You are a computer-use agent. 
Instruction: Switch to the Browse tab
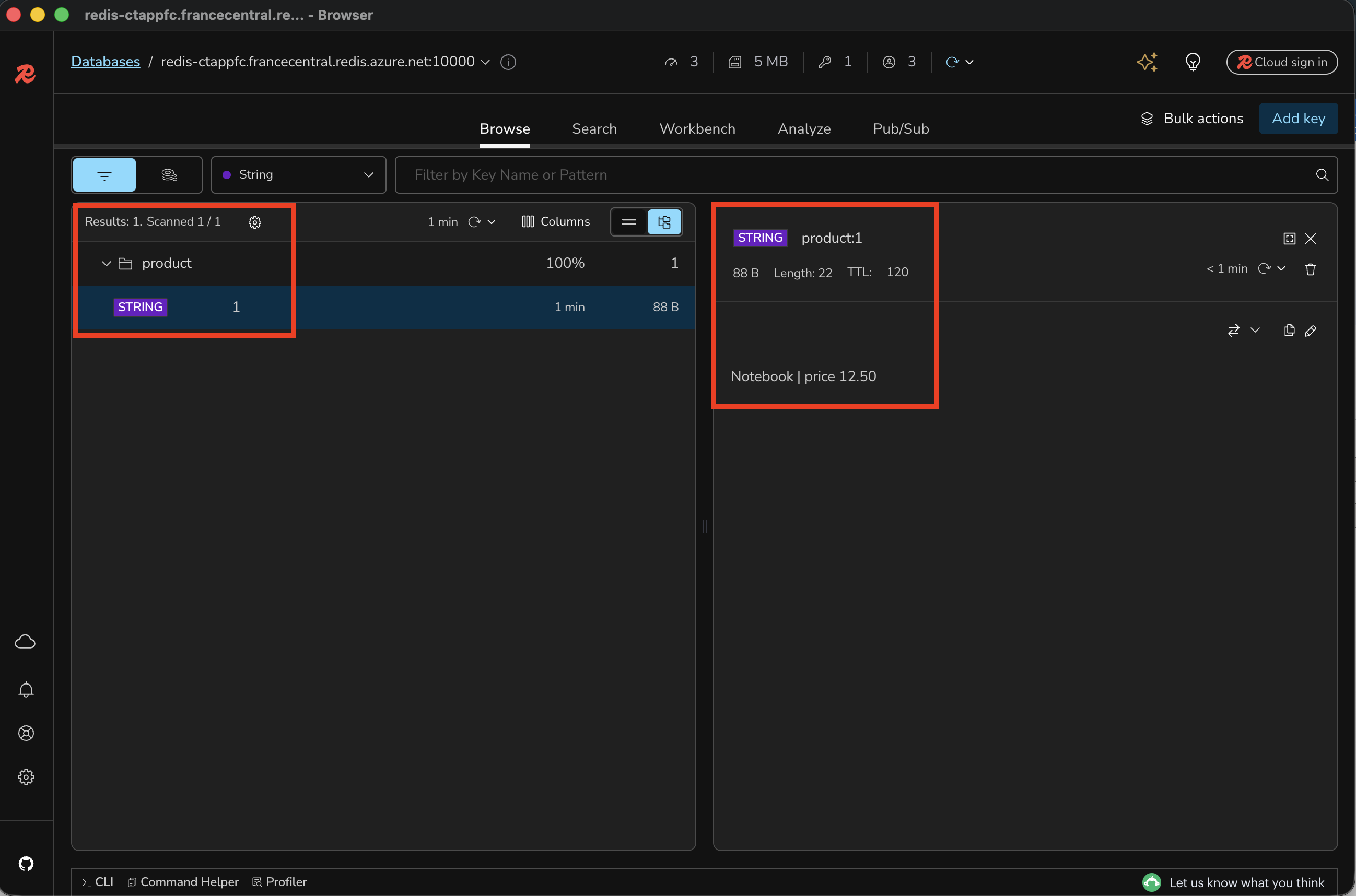point(504,129)
